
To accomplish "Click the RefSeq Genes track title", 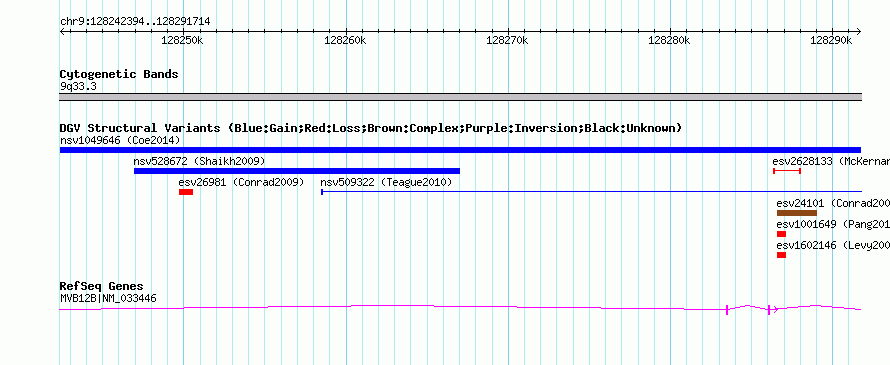I will [102, 286].
